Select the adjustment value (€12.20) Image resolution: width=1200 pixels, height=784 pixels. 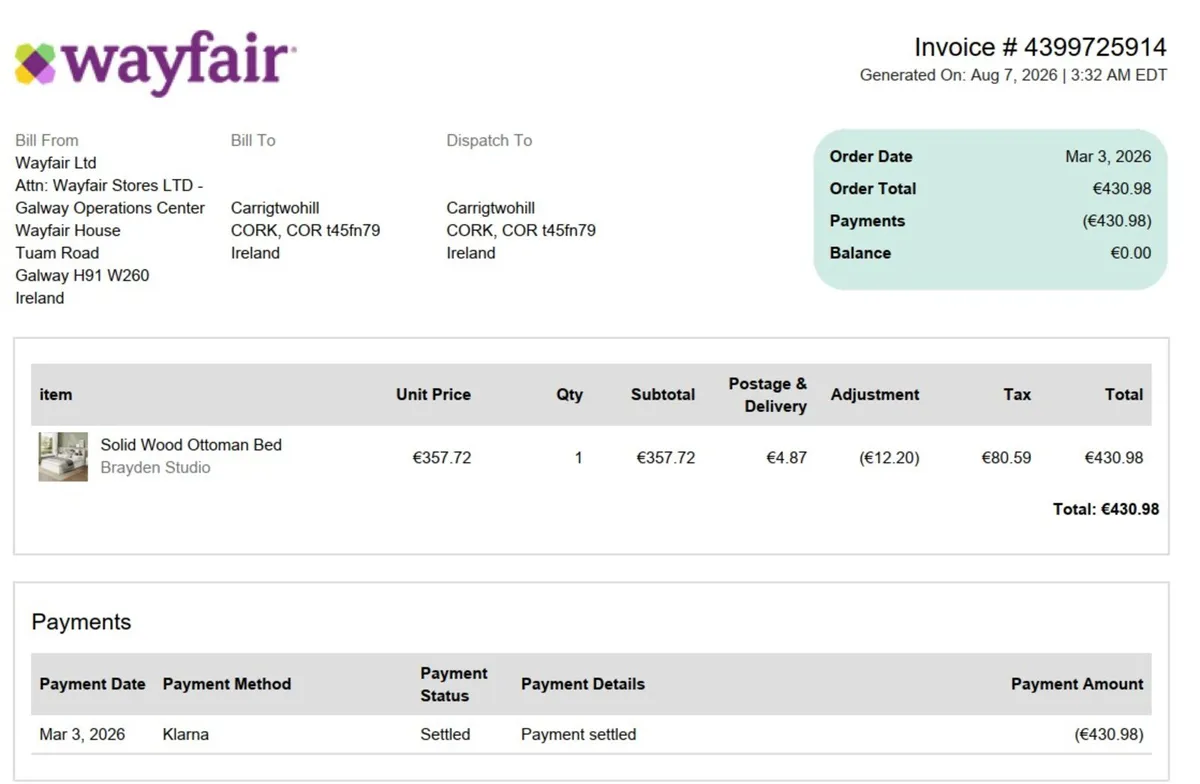(889, 458)
